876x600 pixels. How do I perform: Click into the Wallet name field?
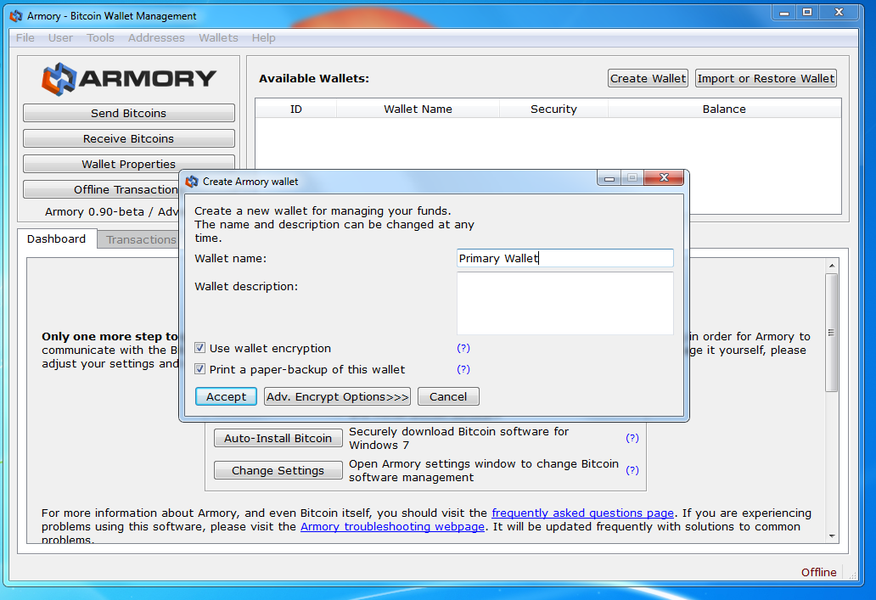pyautogui.click(x=565, y=258)
